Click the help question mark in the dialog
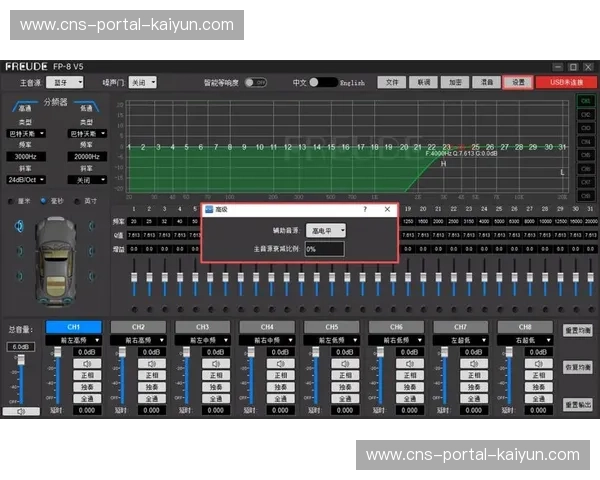 tap(364, 210)
